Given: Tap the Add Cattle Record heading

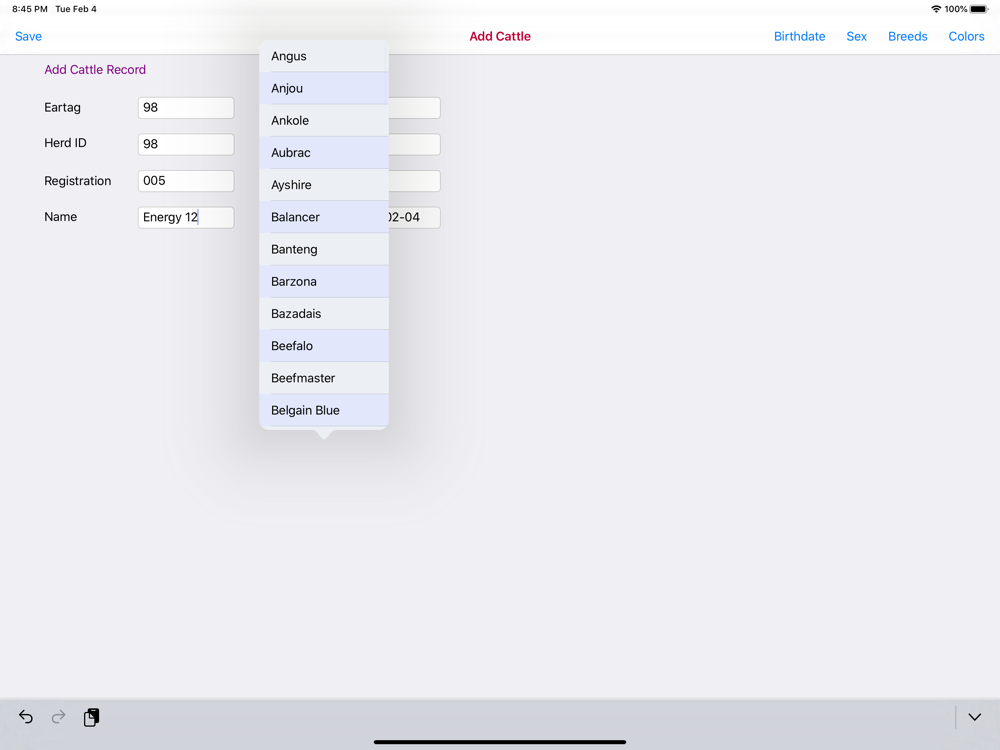Looking at the screenshot, I should [x=95, y=70].
